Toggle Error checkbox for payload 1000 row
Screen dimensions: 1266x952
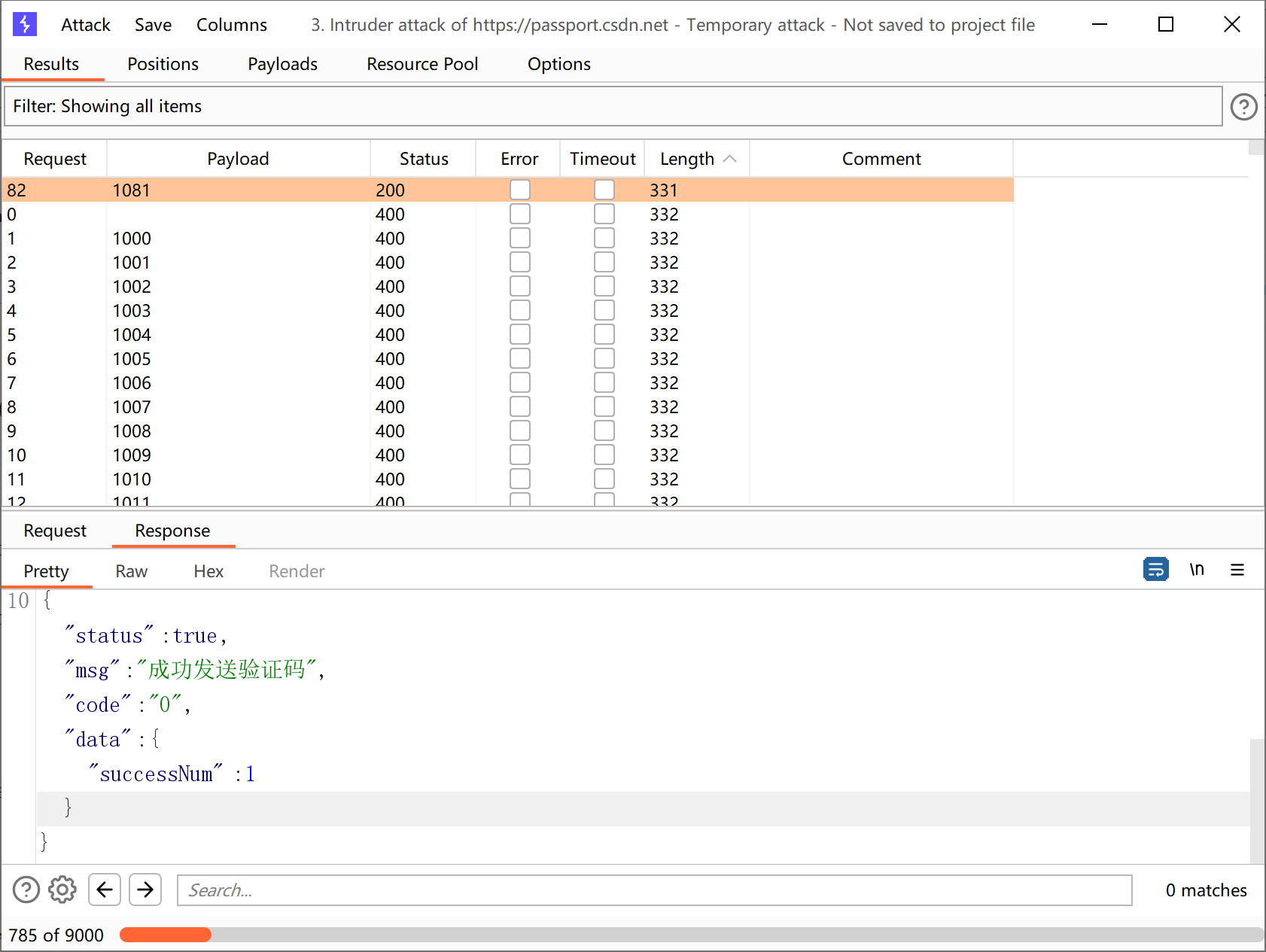[x=520, y=238]
